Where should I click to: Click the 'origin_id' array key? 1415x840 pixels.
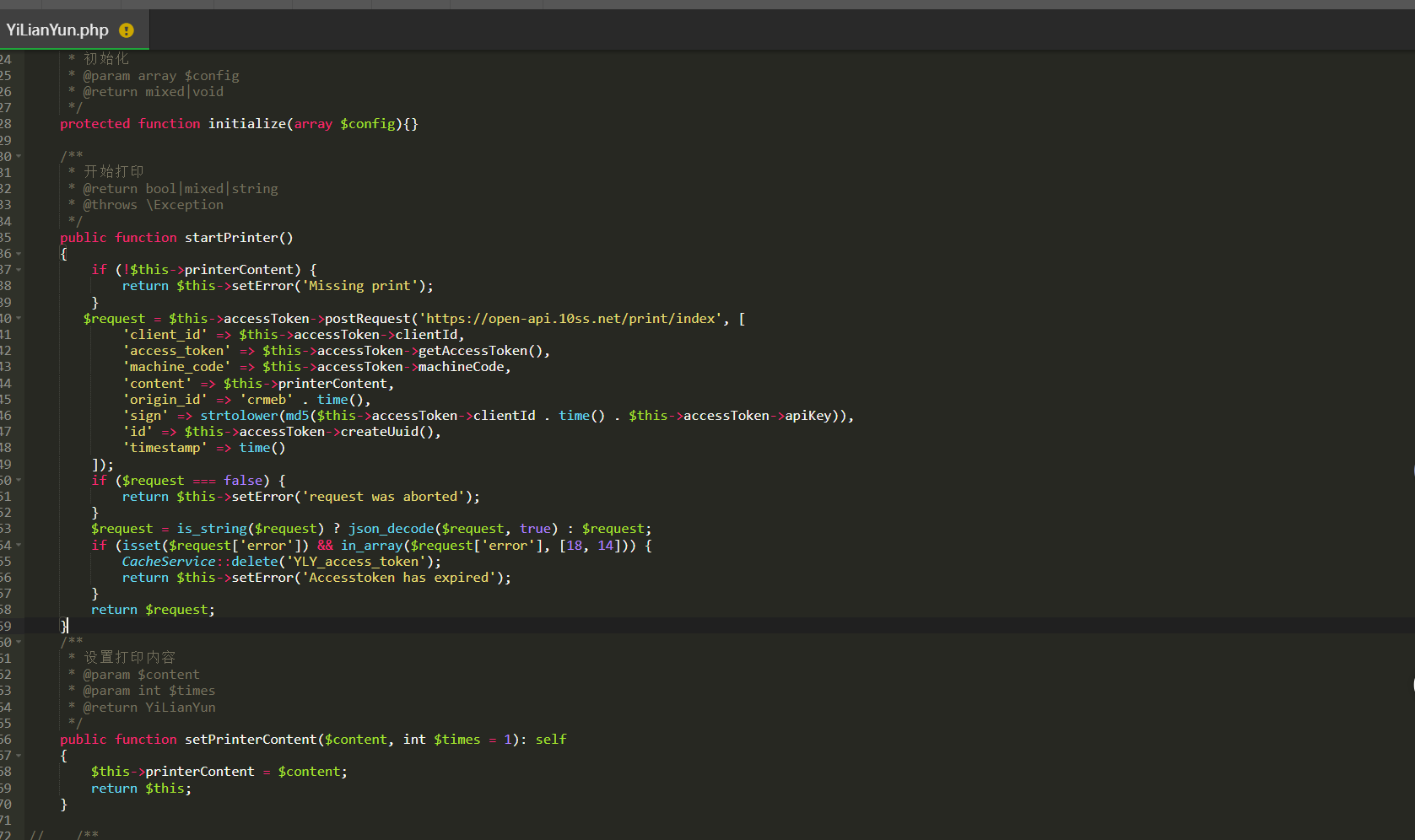click(x=165, y=400)
